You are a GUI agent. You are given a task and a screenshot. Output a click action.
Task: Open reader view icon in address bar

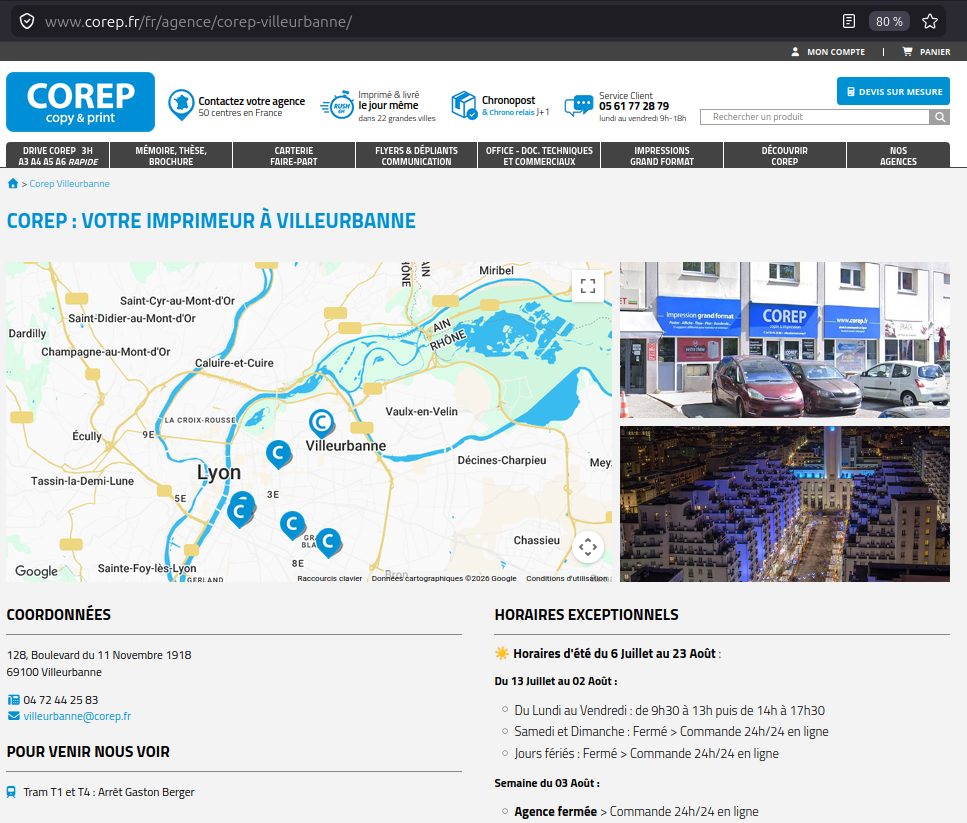click(849, 22)
